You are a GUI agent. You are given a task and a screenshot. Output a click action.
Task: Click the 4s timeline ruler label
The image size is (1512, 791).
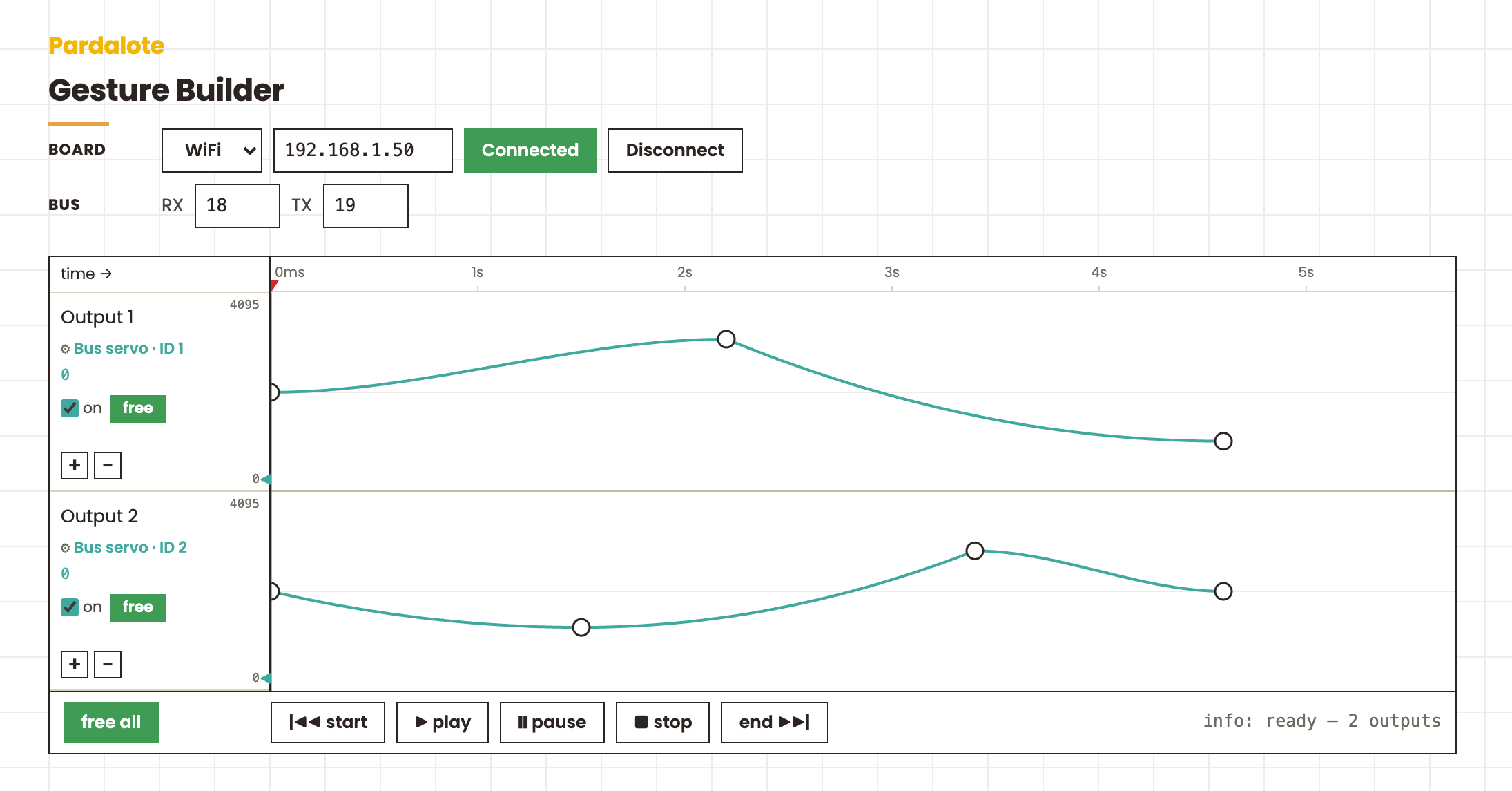point(1099,272)
